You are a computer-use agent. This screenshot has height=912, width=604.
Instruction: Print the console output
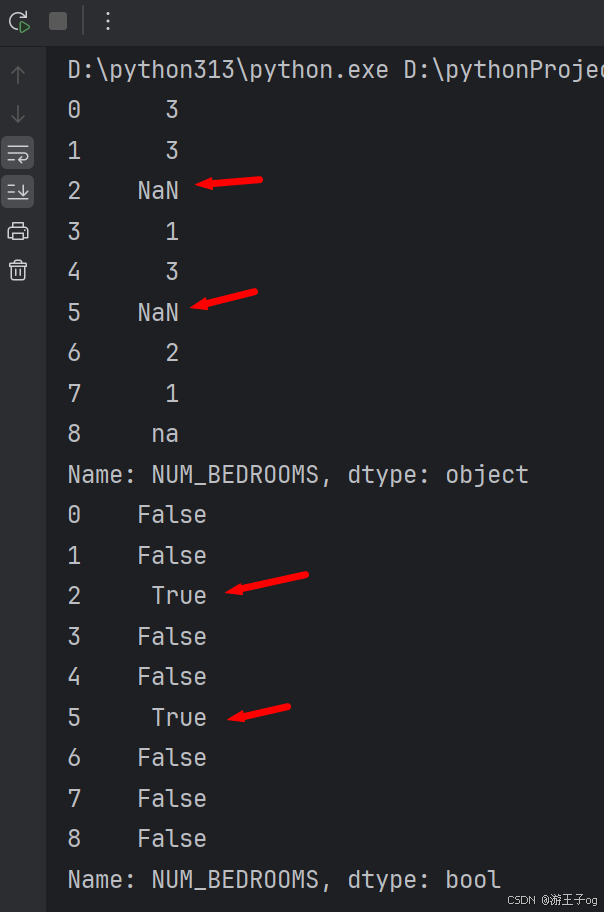pyautogui.click(x=18, y=231)
